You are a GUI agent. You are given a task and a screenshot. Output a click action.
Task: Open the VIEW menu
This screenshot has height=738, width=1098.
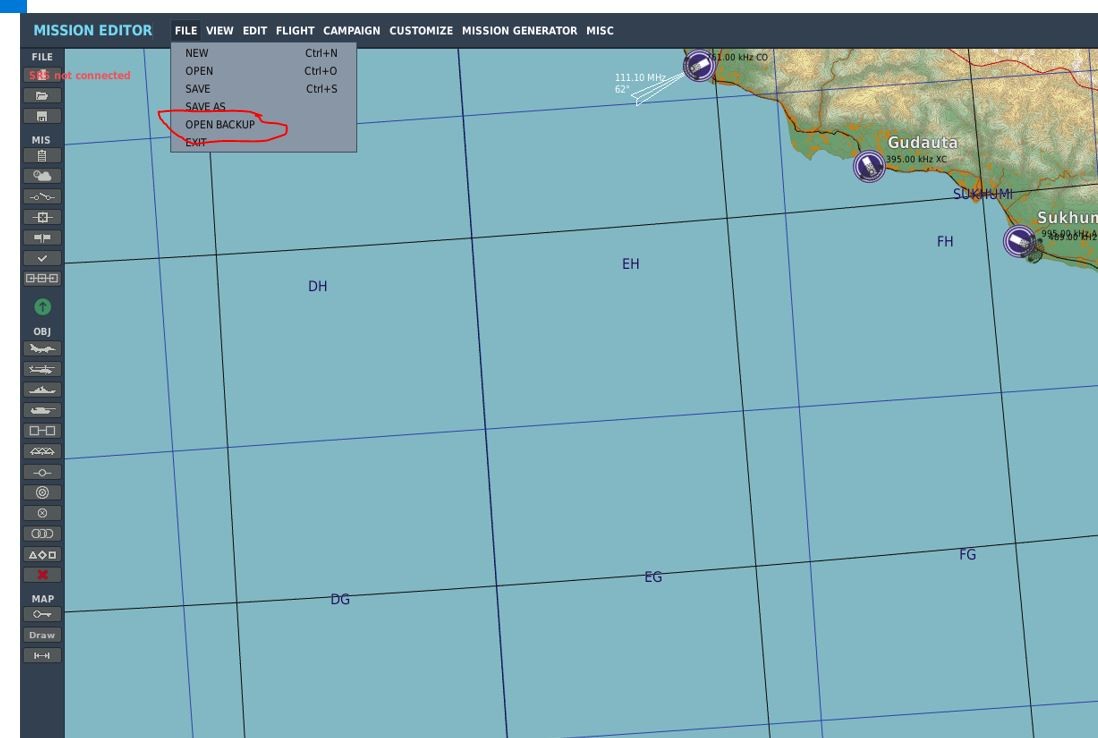pyautogui.click(x=219, y=31)
